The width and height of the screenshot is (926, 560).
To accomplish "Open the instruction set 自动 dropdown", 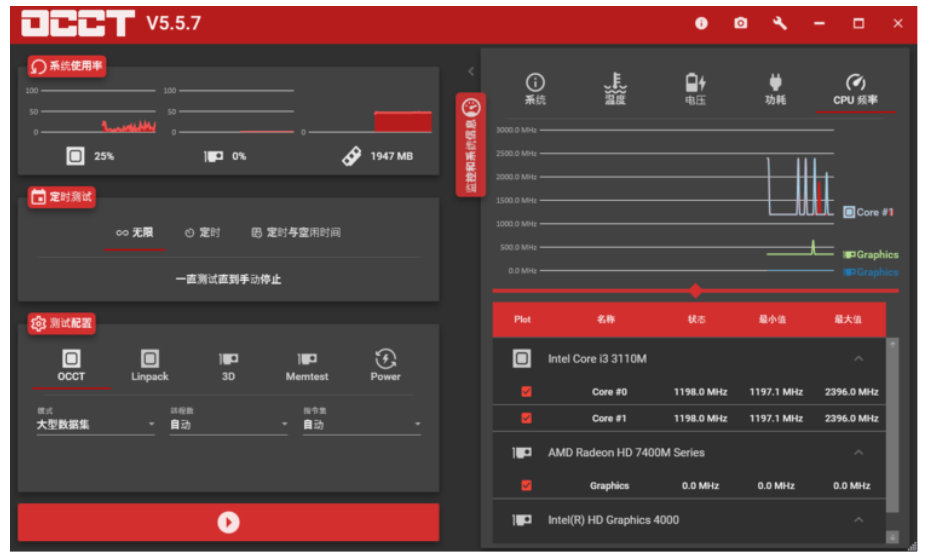I will click(x=361, y=424).
